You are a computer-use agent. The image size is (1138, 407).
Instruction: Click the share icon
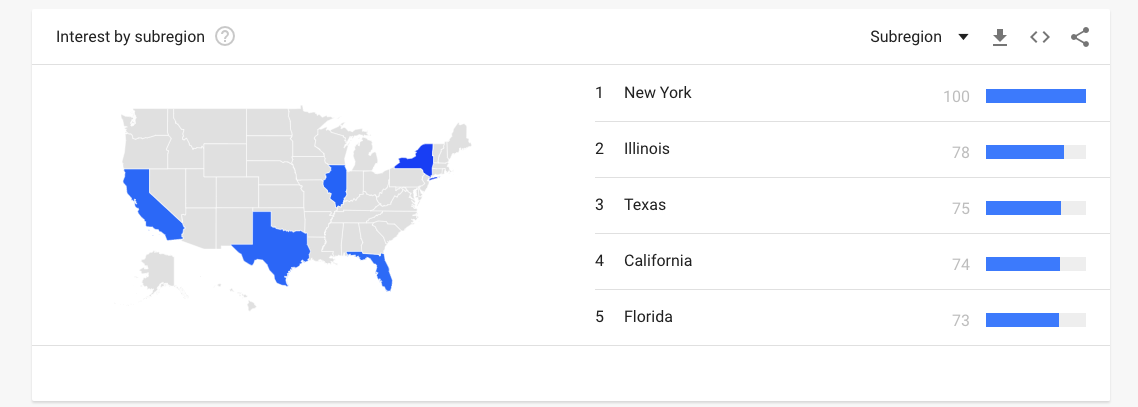[x=1080, y=37]
